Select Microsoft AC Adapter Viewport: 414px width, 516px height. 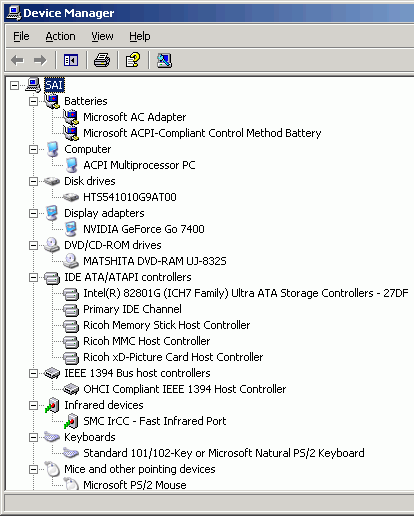tap(134, 117)
